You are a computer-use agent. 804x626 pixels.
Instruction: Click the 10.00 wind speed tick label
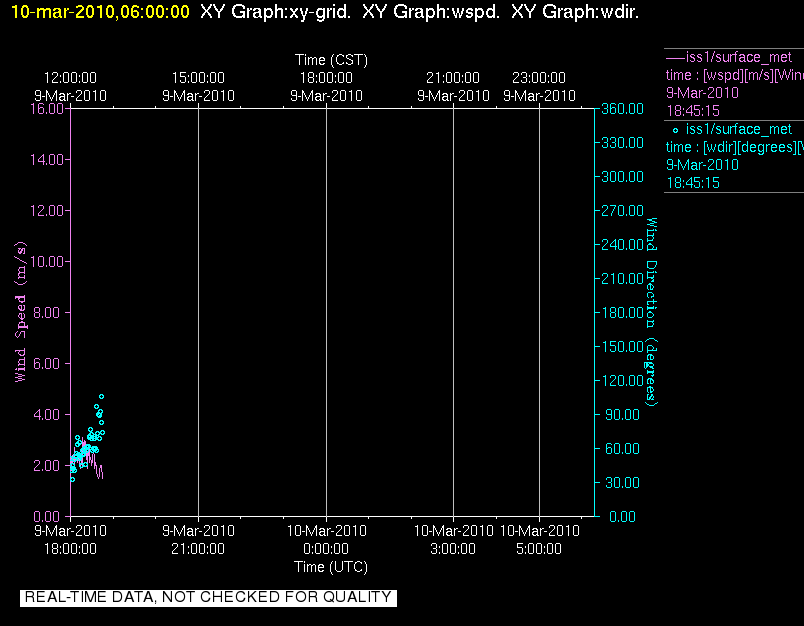tap(47, 261)
